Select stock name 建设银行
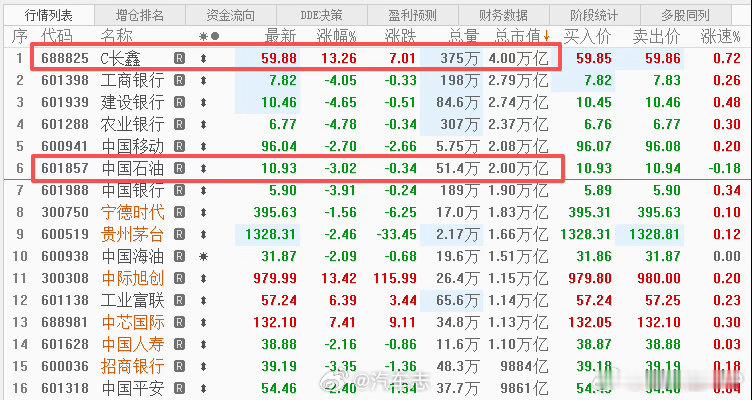The height and width of the screenshot is (400, 752). click(132, 102)
